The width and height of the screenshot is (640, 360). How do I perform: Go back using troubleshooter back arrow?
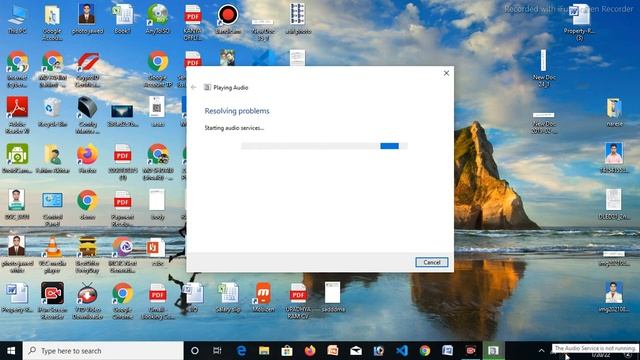(x=194, y=87)
